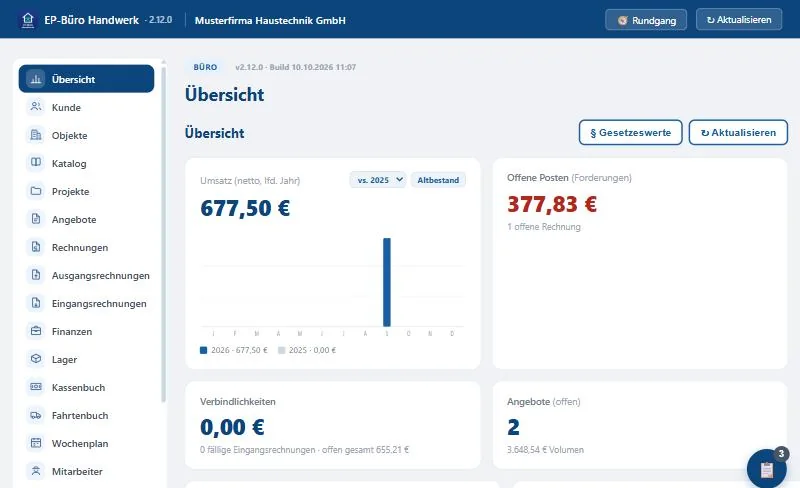Click the BÜRO badge label
The width and height of the screenshot is (800, 488).
pos(205,67)
